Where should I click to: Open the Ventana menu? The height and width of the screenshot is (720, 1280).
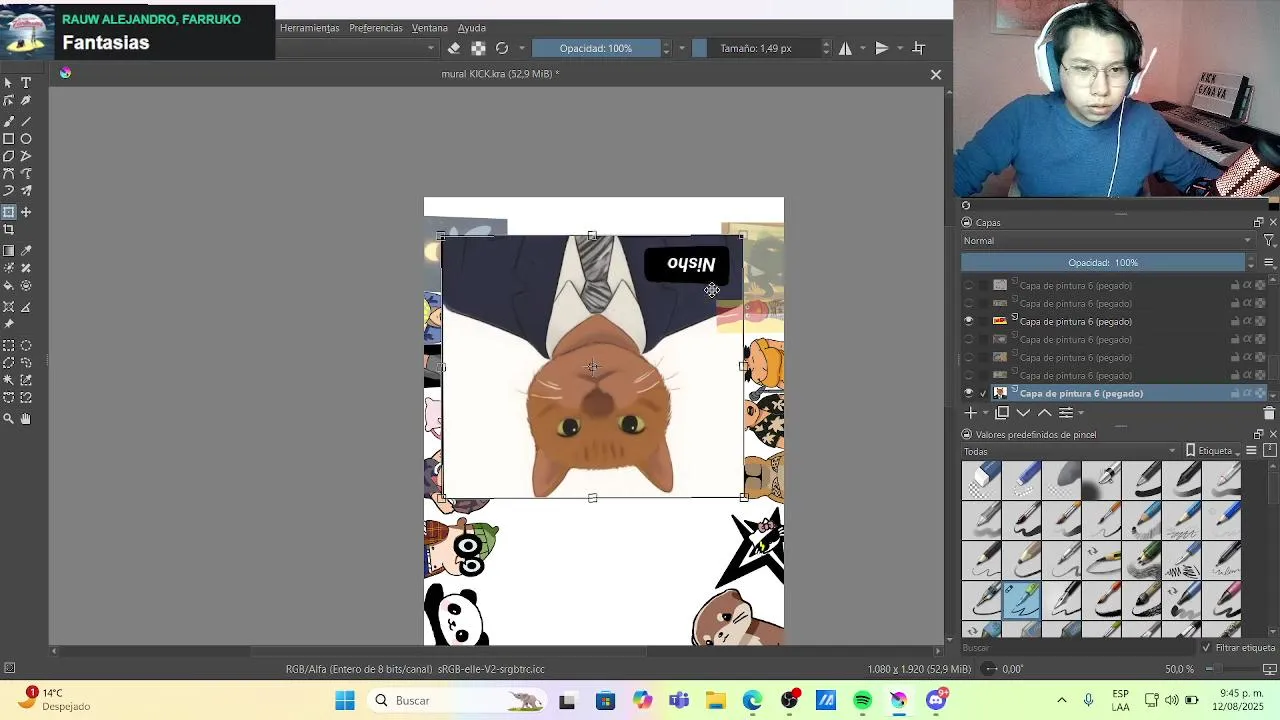click(x=430, y=28)
